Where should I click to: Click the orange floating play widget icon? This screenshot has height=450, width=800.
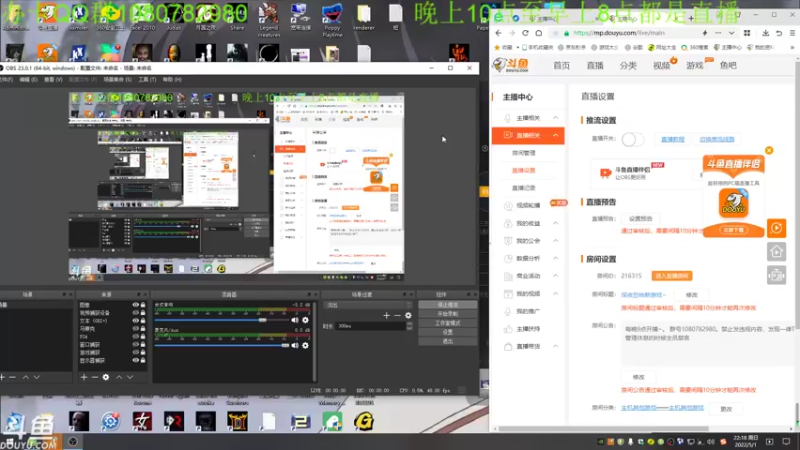point(777,228)
